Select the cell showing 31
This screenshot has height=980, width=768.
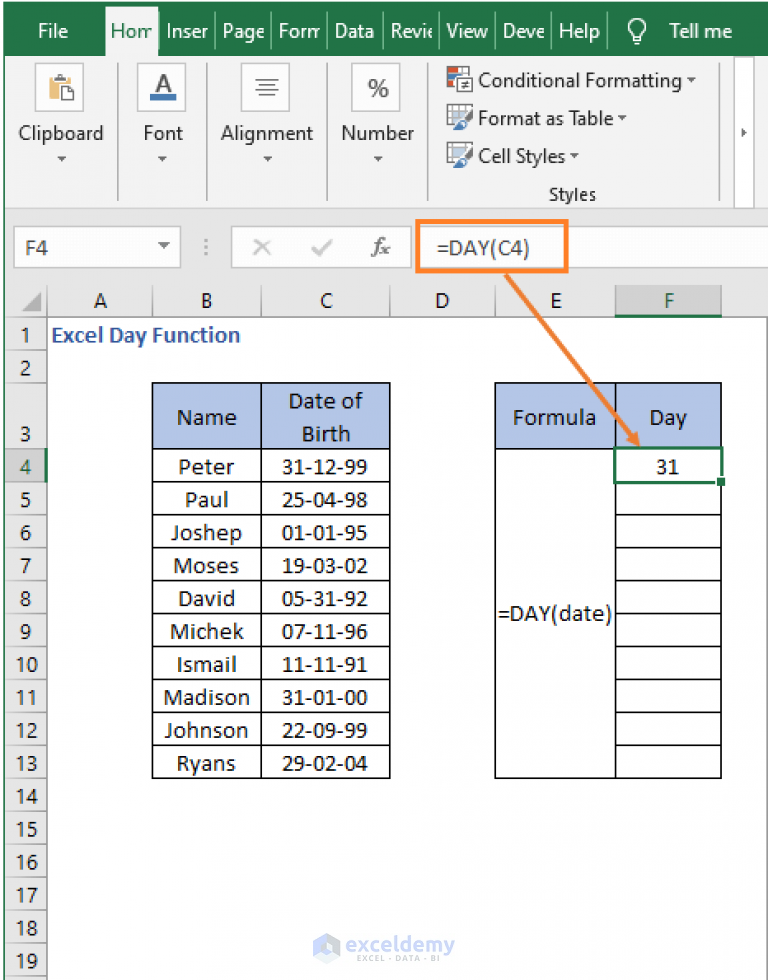tap(668, 466)
